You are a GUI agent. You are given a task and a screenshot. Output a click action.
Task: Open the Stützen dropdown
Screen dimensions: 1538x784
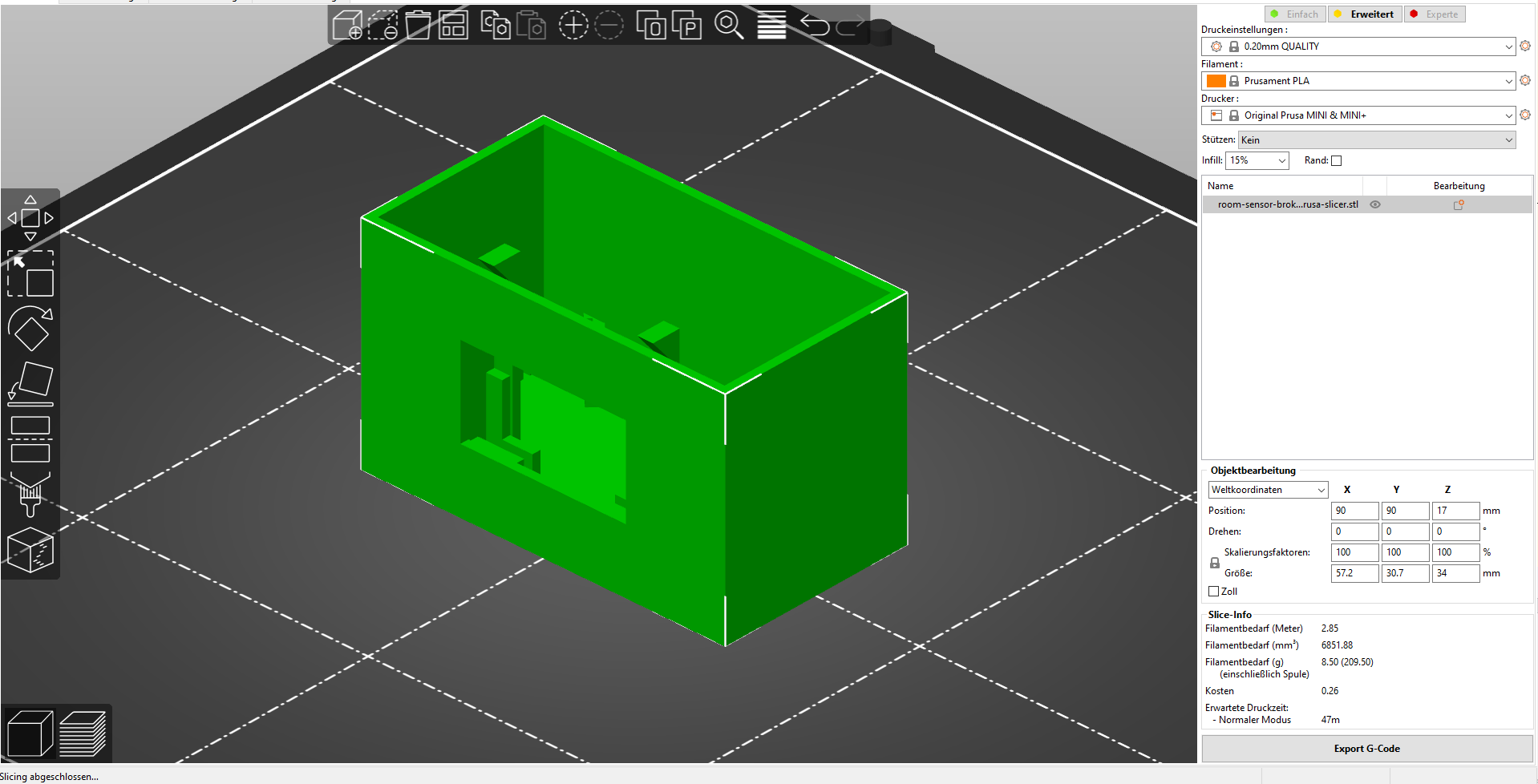tap(1377, 140)
